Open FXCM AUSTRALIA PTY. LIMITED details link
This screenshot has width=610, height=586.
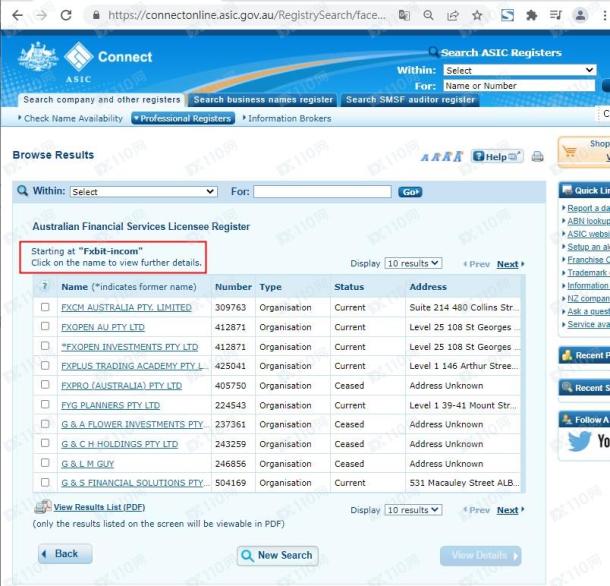[x=126, y=307]
